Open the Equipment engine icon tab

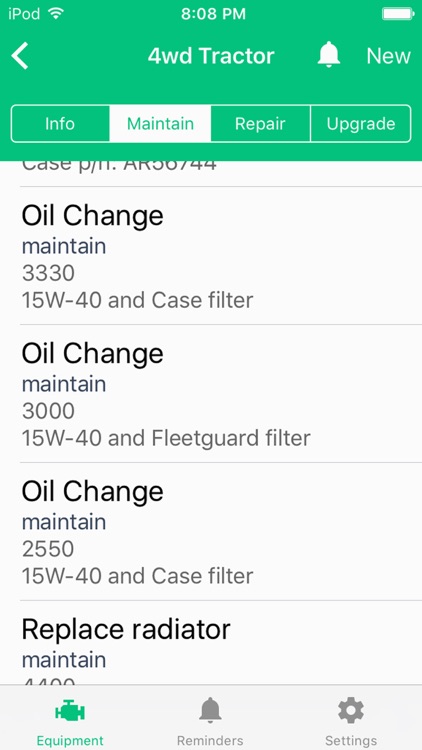(x=70, y=712)
